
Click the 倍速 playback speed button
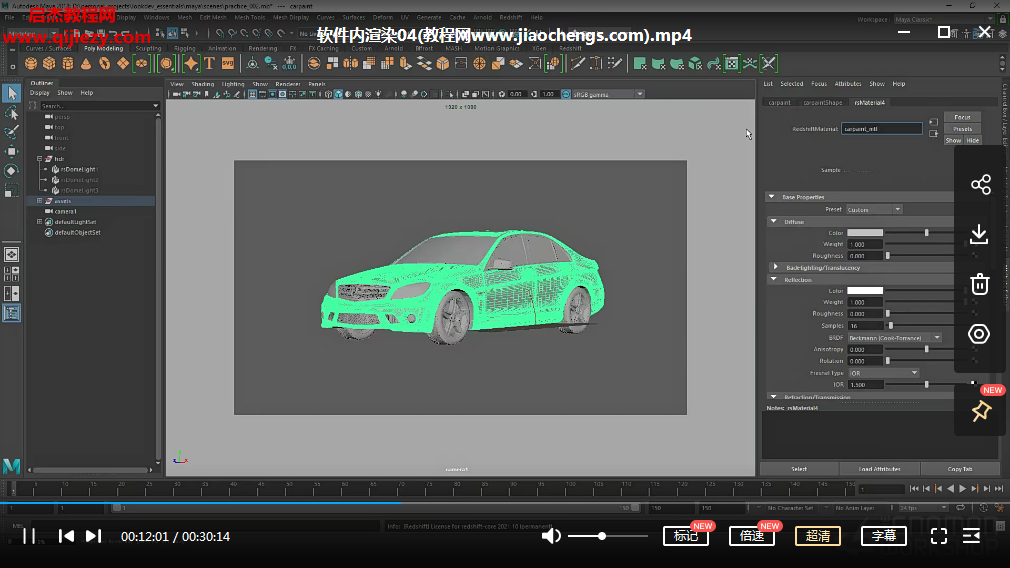pyautogui.click(x=752, y=536)
